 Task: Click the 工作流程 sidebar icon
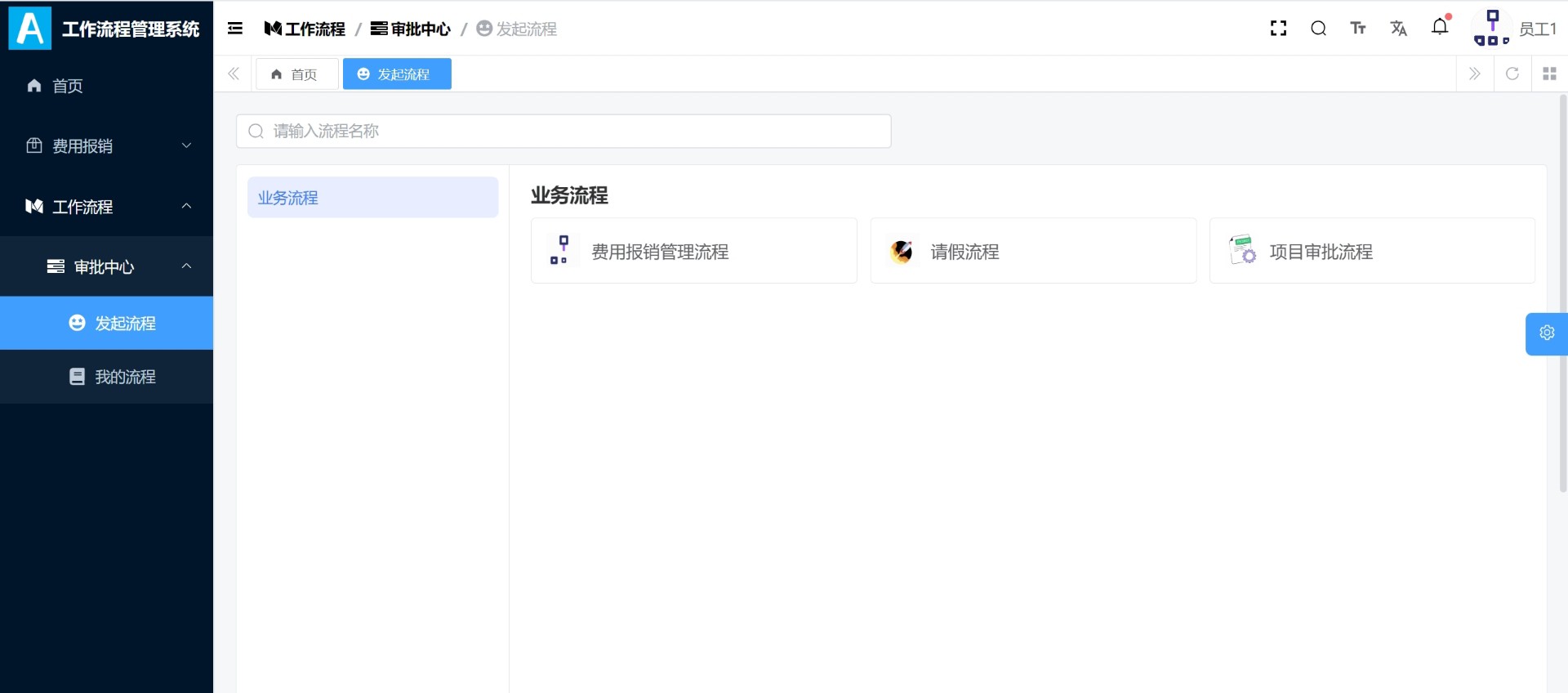pos(34,207)
